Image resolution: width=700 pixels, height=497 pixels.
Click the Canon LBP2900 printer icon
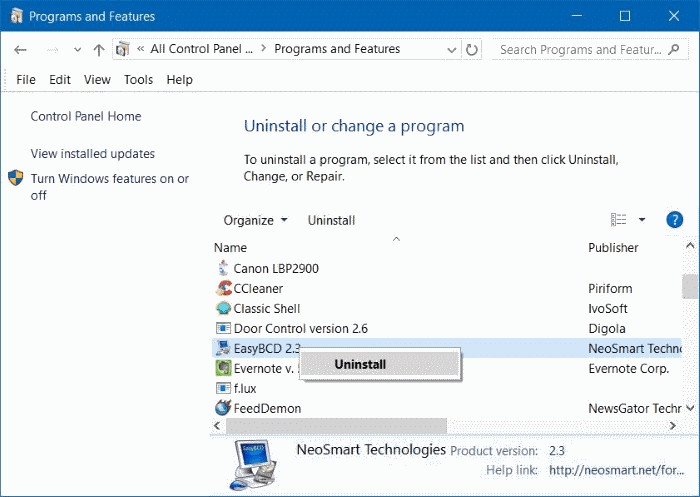pyautogui.click(x=224, y=268)
